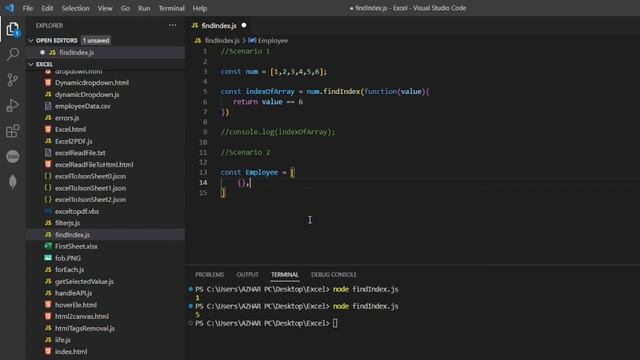Image resolution: width=640 pixels, height=360 pixels.
Task: Click the JSON braces icon of excelToJsonSheet0.json
Action: click(x=48, y=176)
